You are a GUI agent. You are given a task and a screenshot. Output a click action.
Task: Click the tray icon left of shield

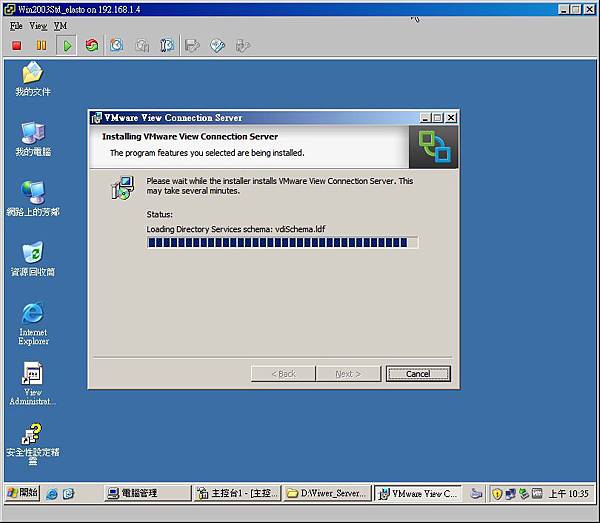[x=476, y=494]
